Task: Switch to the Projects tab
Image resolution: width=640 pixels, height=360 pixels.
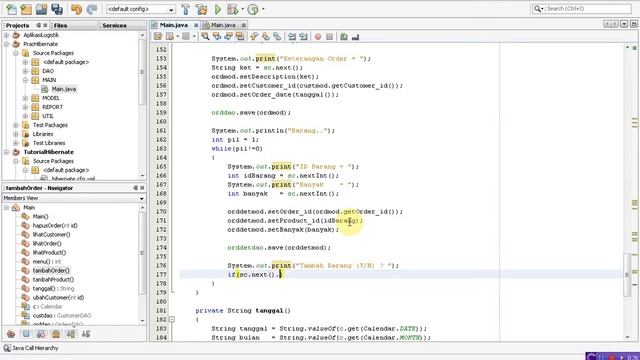Action: pyautogui.click(x=18, y=25)
